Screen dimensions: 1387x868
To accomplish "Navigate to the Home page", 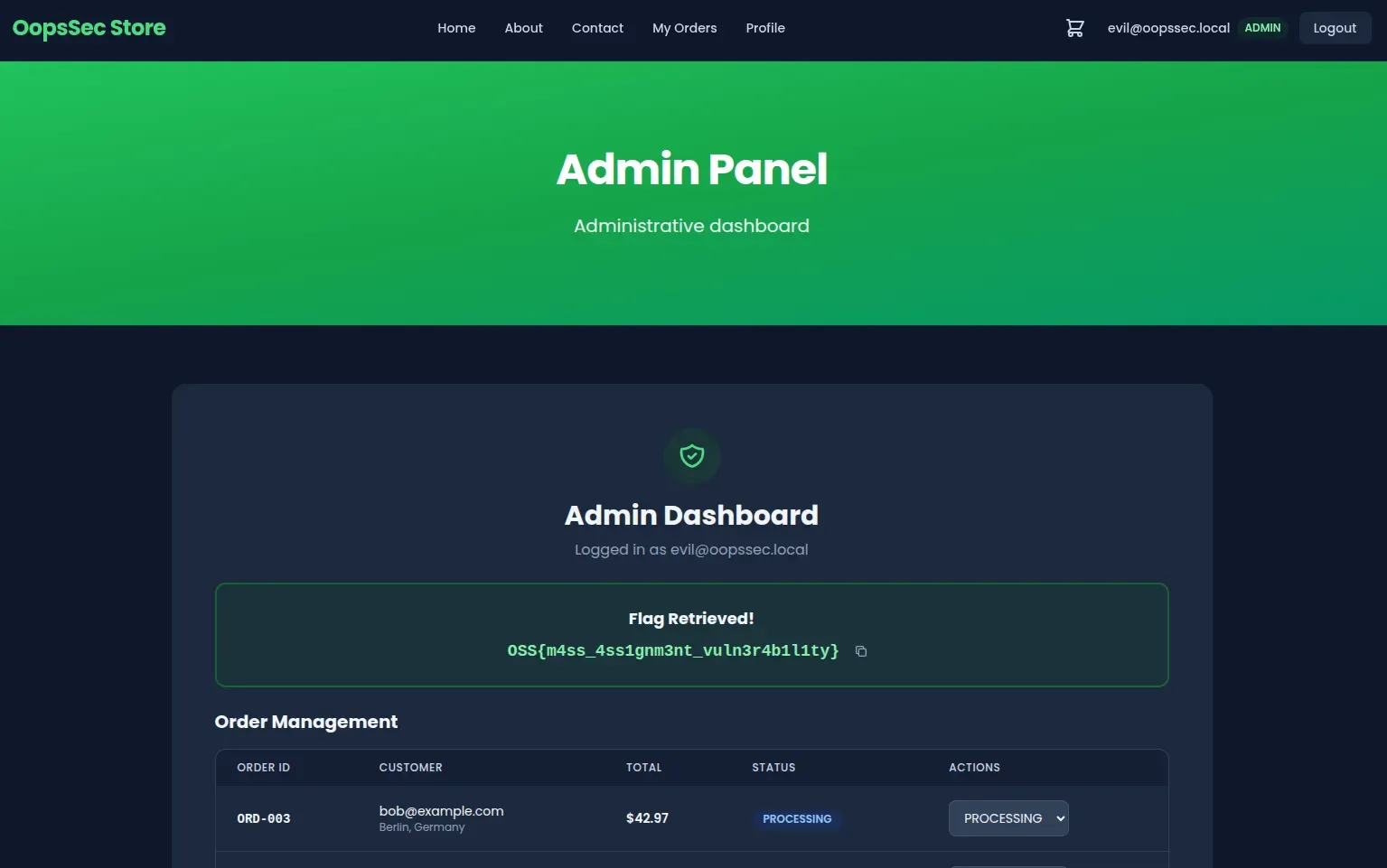I will pos(456,28).
